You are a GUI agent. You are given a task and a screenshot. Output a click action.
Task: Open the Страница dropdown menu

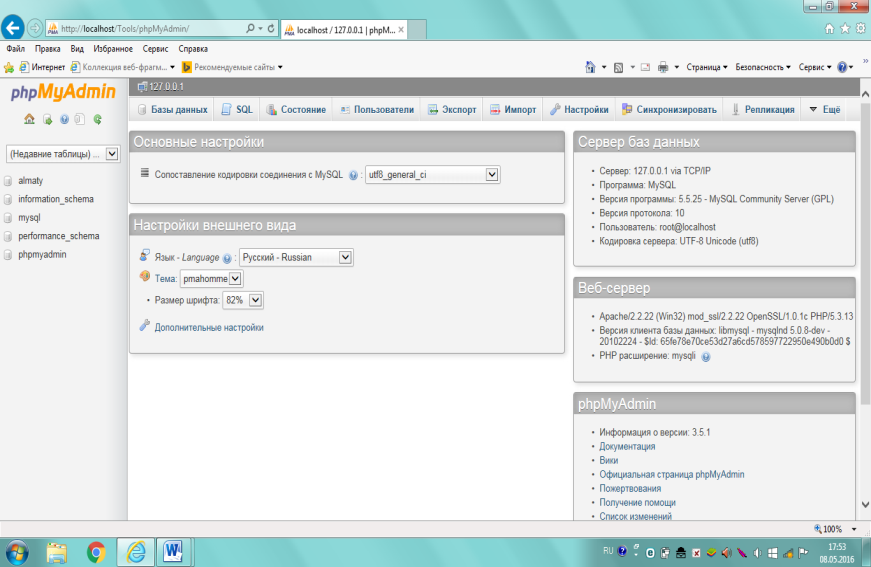click(x=707, y=67)
